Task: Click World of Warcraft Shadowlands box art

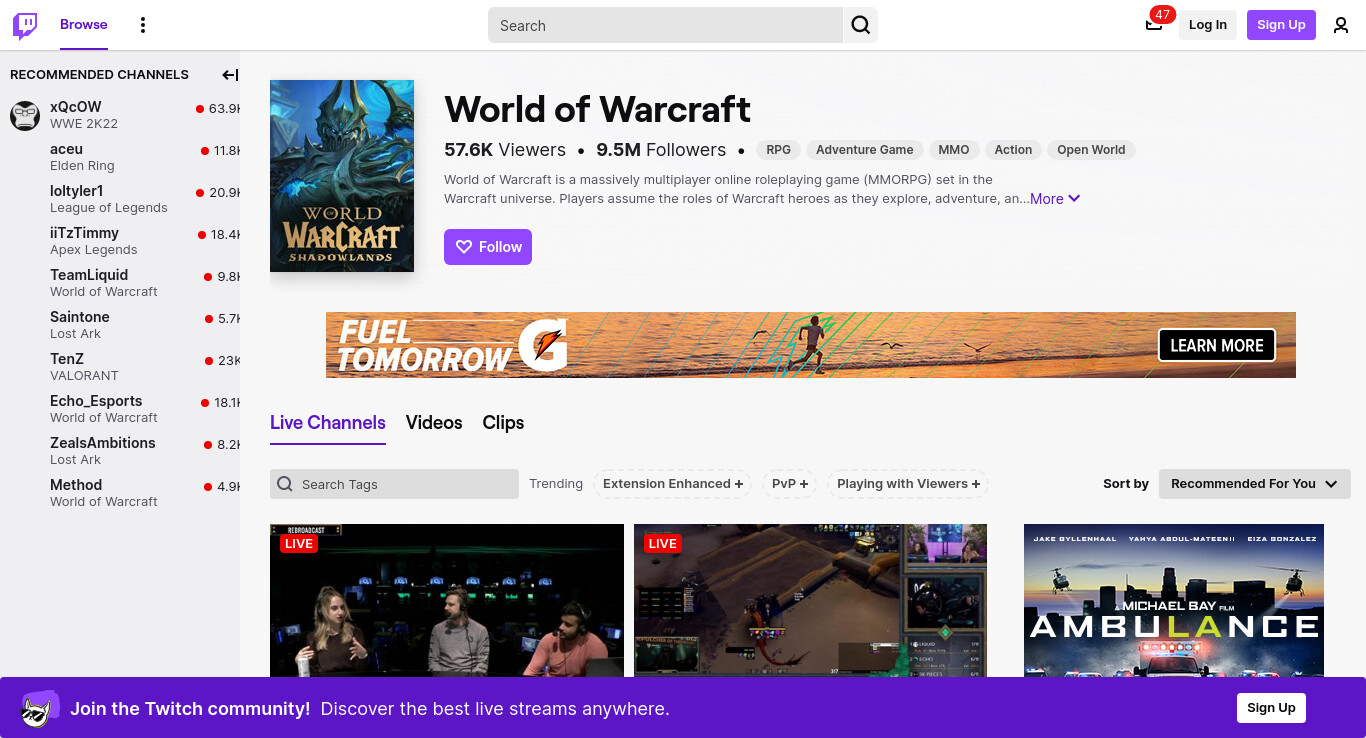Action: (342, 176)
